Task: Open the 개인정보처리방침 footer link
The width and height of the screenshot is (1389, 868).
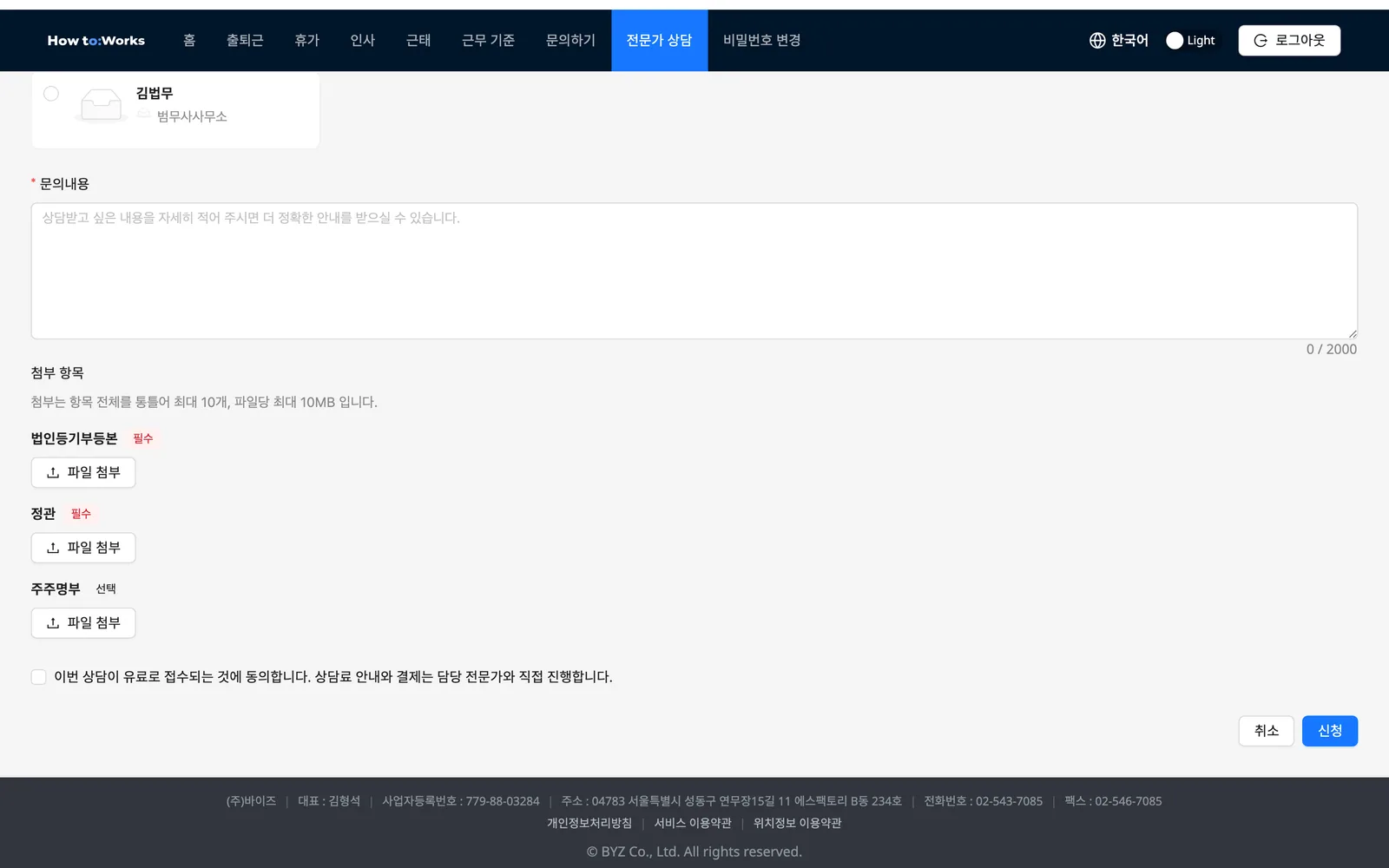Action: (589, 824)
